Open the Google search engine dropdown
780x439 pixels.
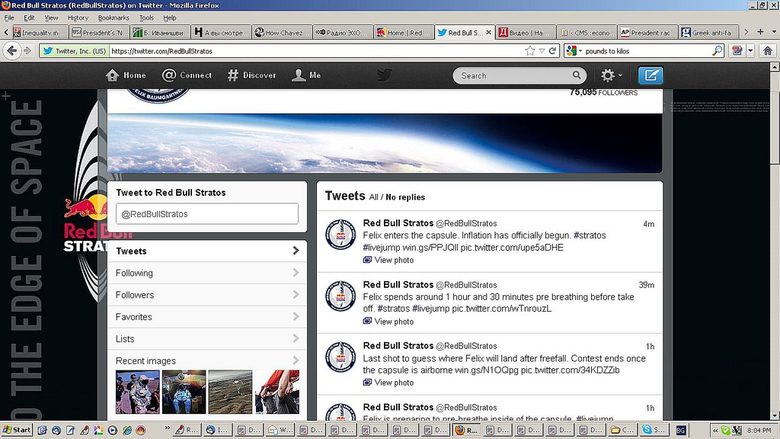[x=574, y=51]
